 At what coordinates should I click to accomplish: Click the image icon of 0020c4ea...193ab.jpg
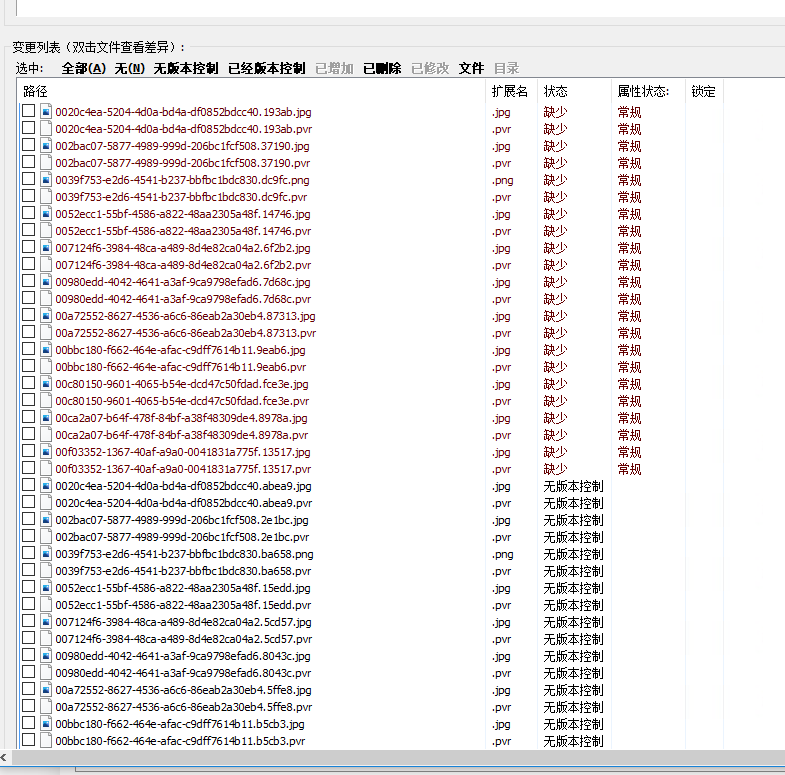[46, 112]
